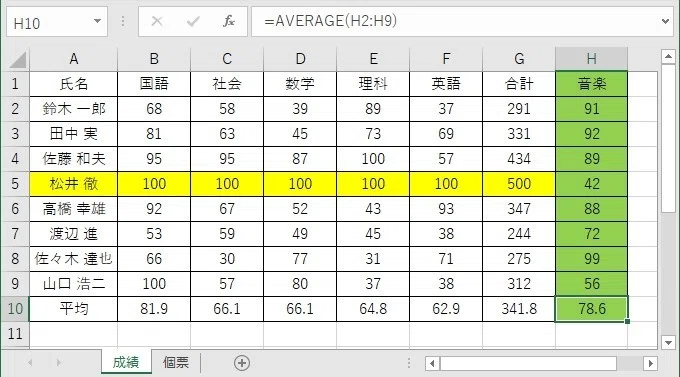Image resolution: width=680 pixels, height=377 pixels.
Task: Switch to the 個票 sheet tab
Action: (x=176, y=362)
